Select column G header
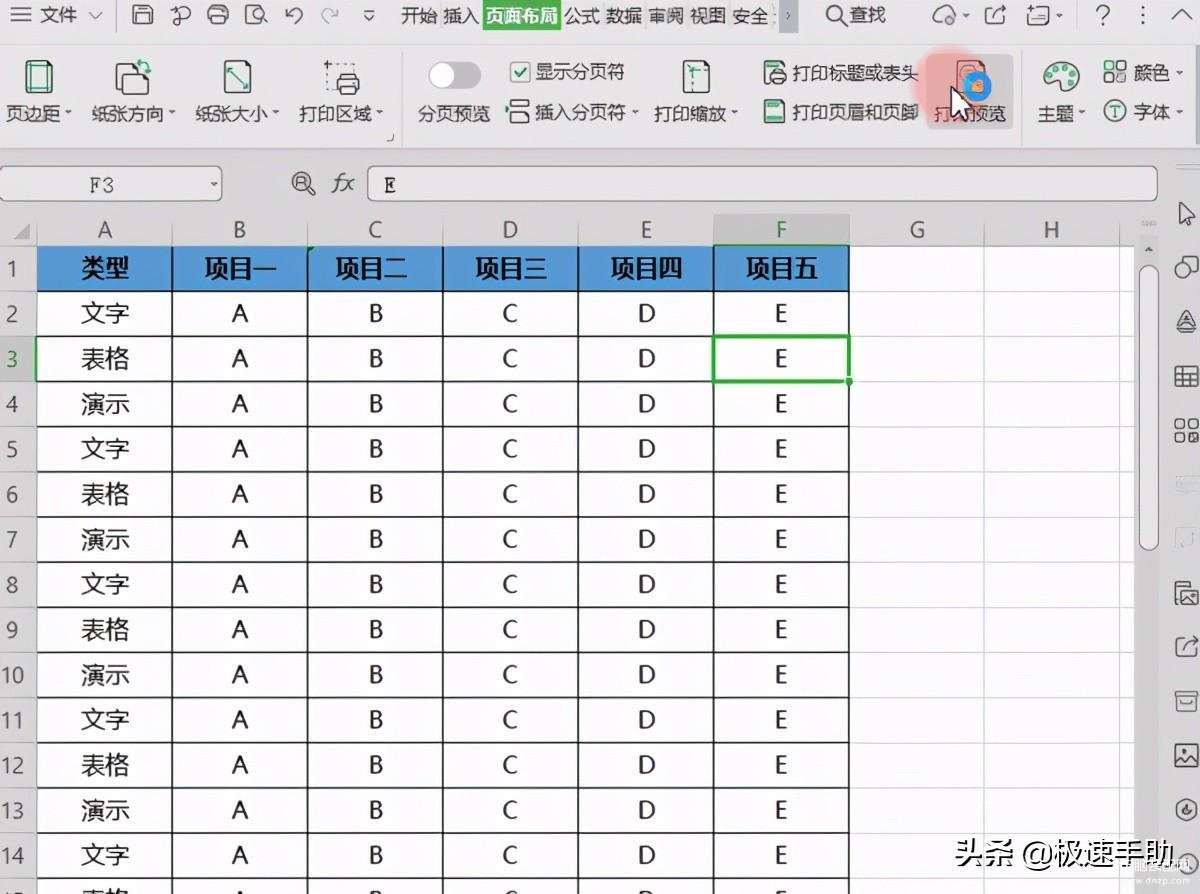Image resolution: width=1200 pixels, height=894 pixels. [x=917, y=230]
